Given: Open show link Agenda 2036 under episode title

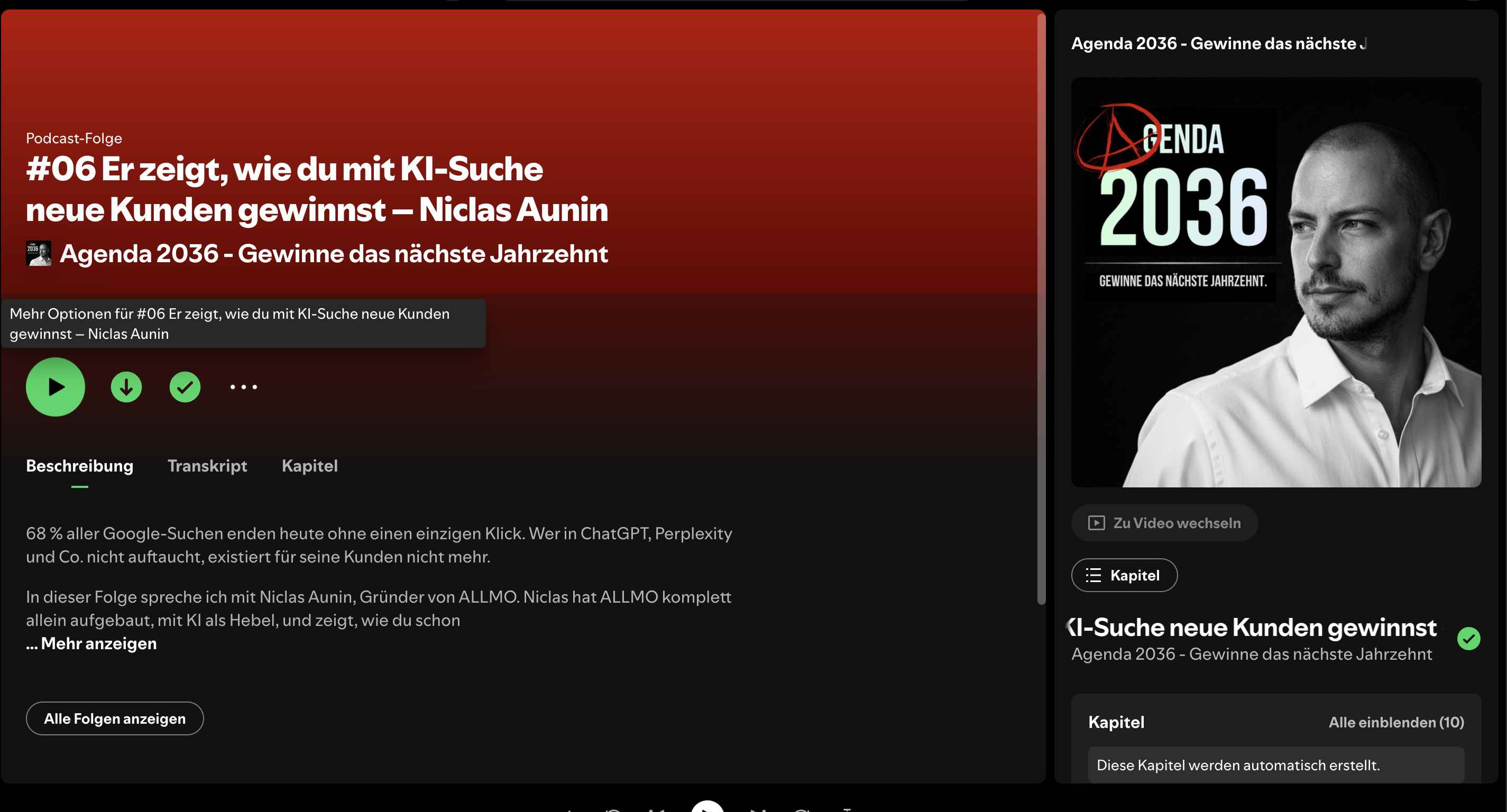Looking at the screenshot, I should click(x=334, y=253).
